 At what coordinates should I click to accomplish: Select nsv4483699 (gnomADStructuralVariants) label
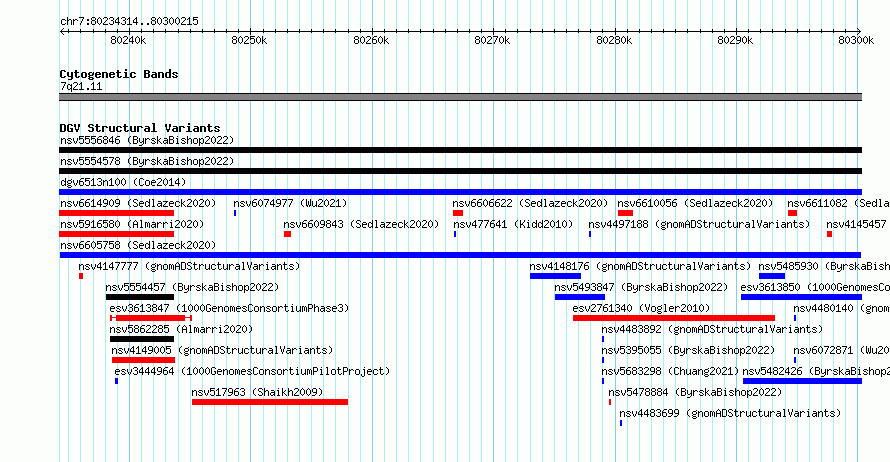point(730,413)
